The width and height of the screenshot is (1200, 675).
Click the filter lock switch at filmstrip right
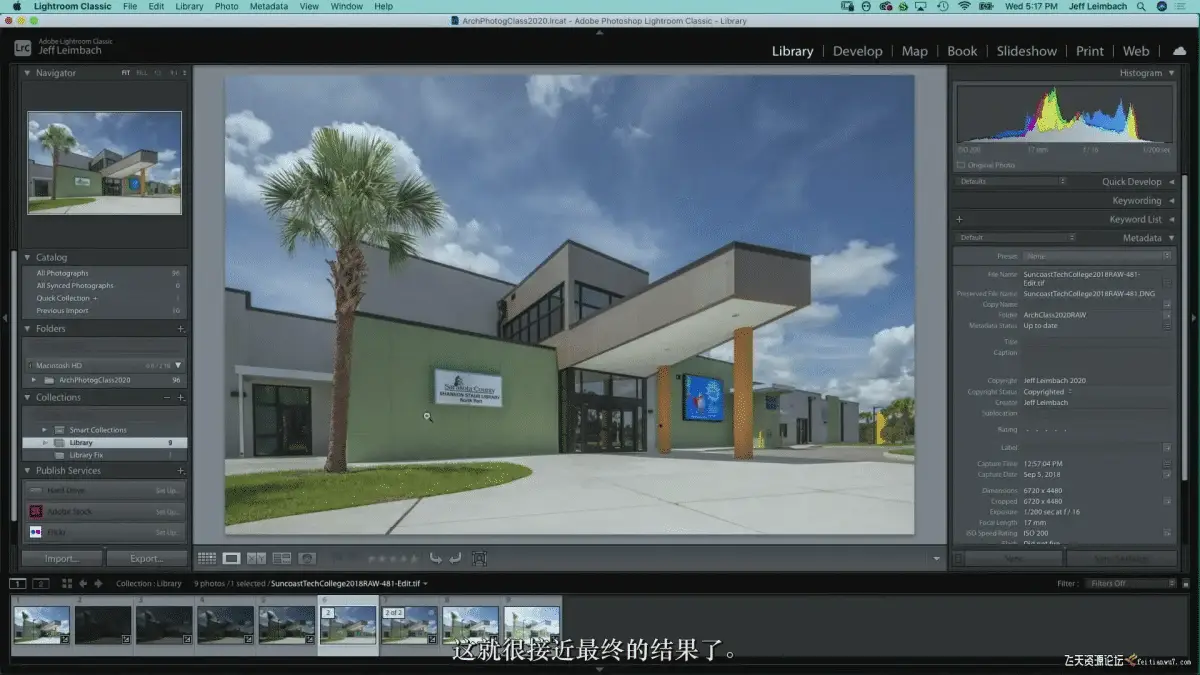1186,583
